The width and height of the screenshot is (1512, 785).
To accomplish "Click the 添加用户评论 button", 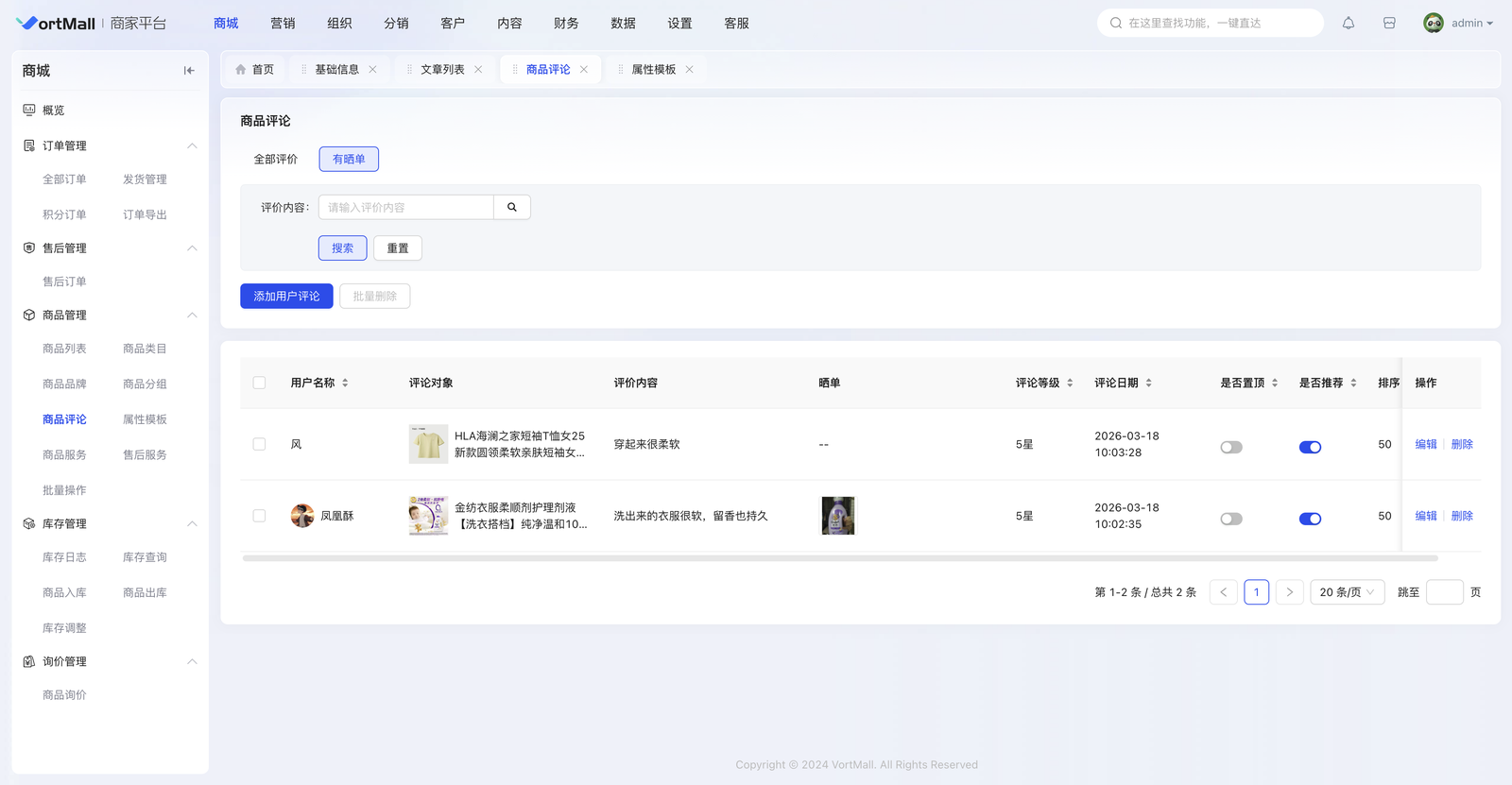I will 286,297.
